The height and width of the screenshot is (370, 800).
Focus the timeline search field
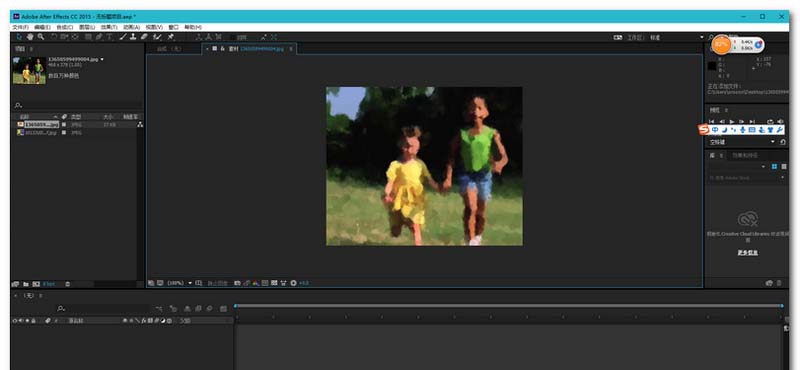click(x=105, y=309)
